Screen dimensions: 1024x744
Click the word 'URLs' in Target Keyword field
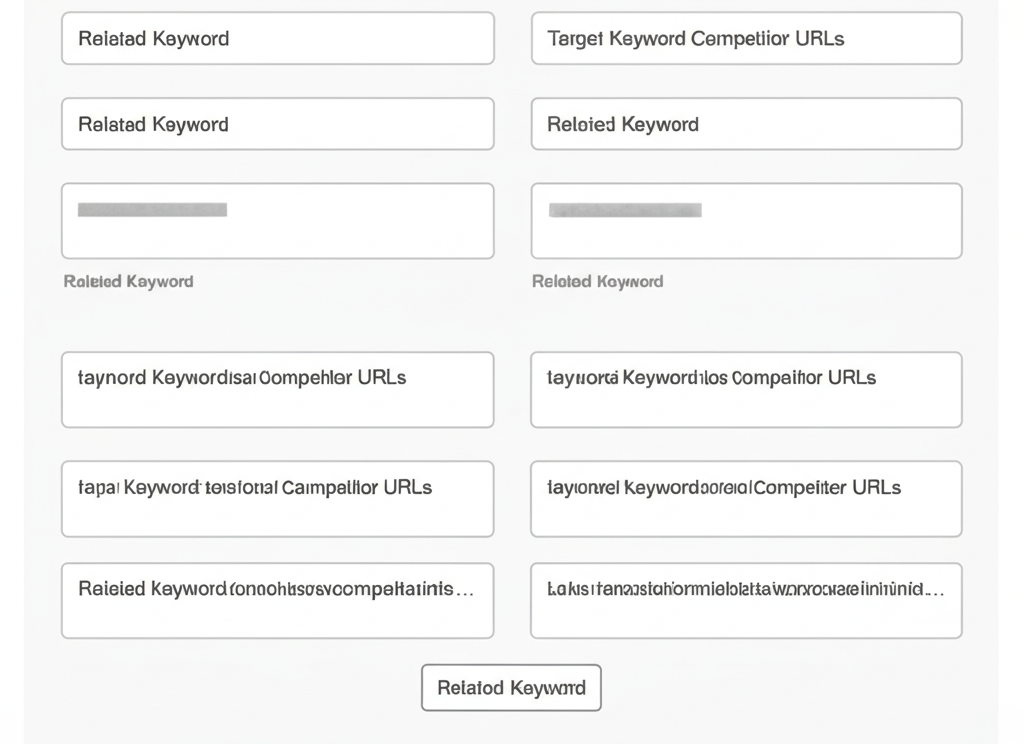(820, 39)
